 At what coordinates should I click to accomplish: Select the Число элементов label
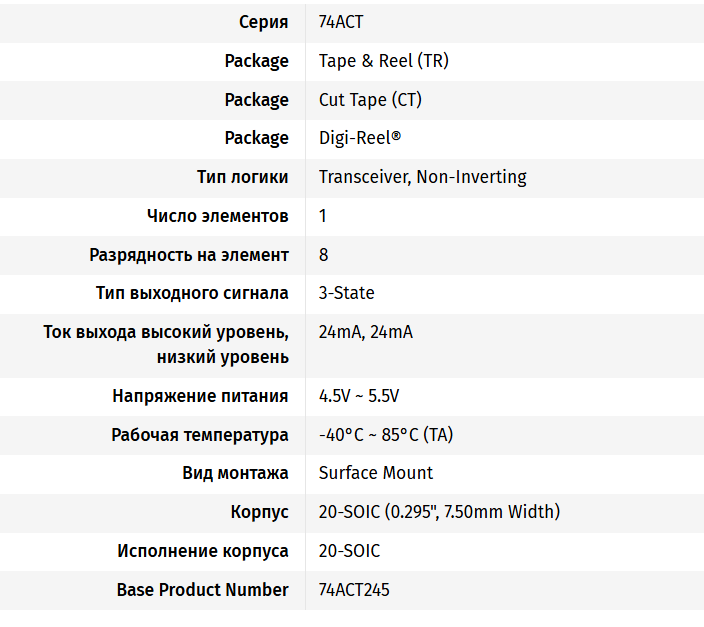(217, 216)
